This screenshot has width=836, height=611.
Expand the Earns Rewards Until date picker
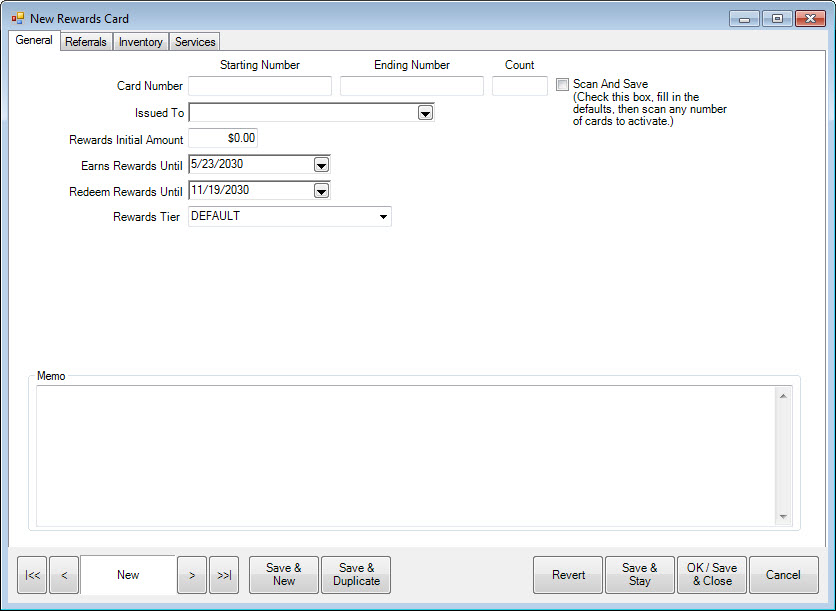pos(321,165)
